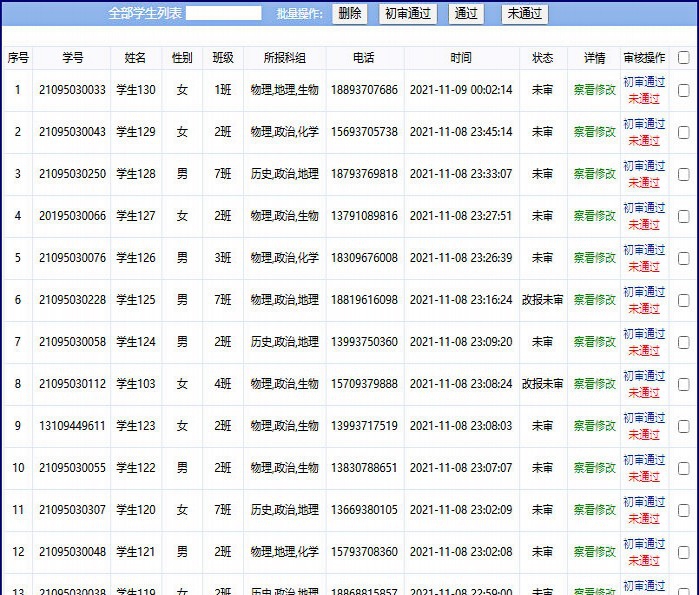Mark 学生103 as 未通过
699x595 pixels.
[x=644, y=393]
